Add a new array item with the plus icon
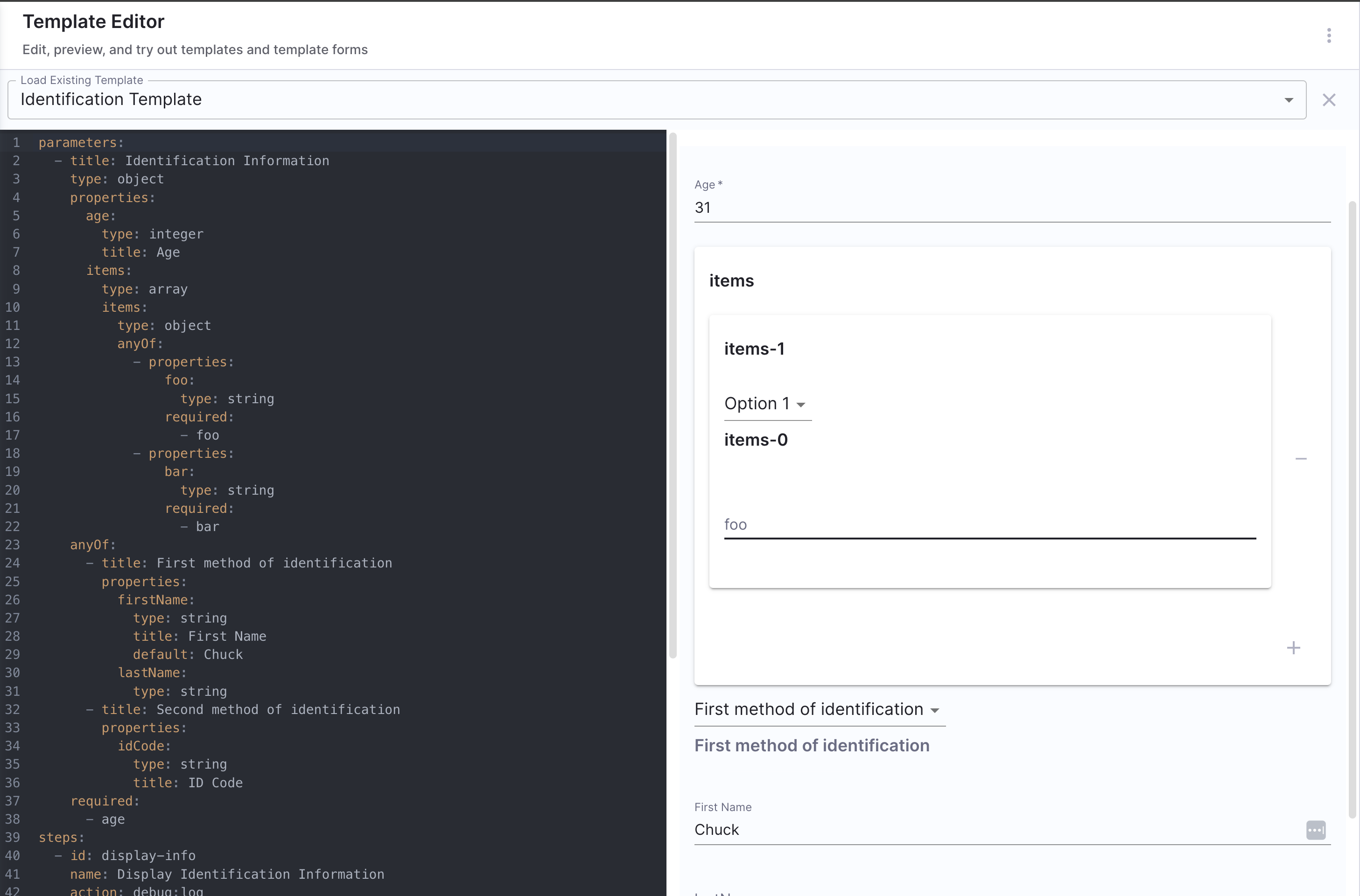 tap(1293, 647)
